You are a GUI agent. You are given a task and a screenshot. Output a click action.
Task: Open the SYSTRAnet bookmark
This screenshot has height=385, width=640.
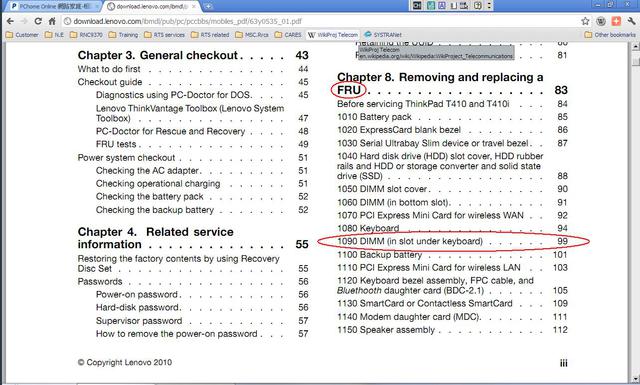[x=383, y=35]
